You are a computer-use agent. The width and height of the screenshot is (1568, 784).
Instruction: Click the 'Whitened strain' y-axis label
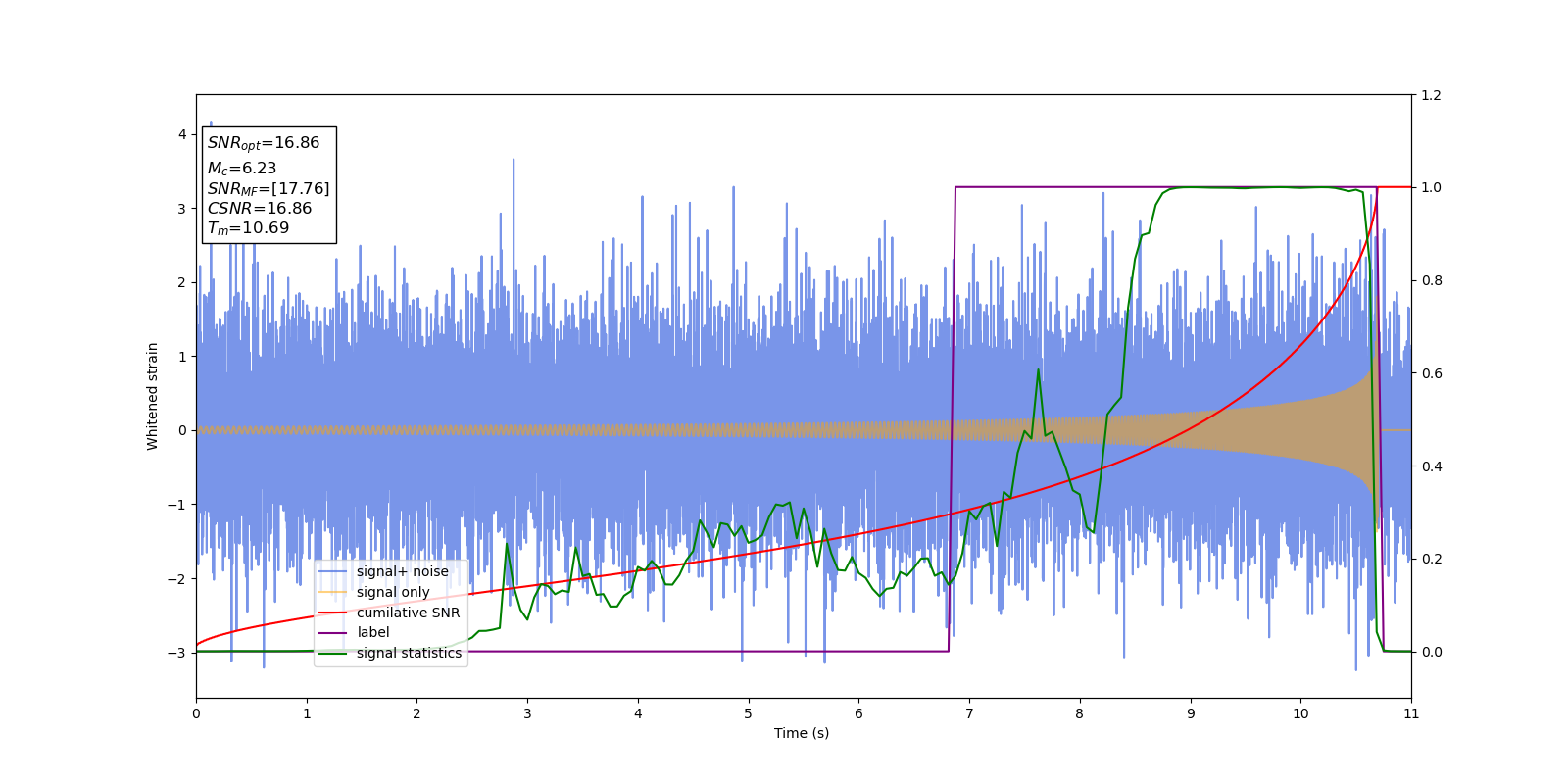(x=153, y=396)
